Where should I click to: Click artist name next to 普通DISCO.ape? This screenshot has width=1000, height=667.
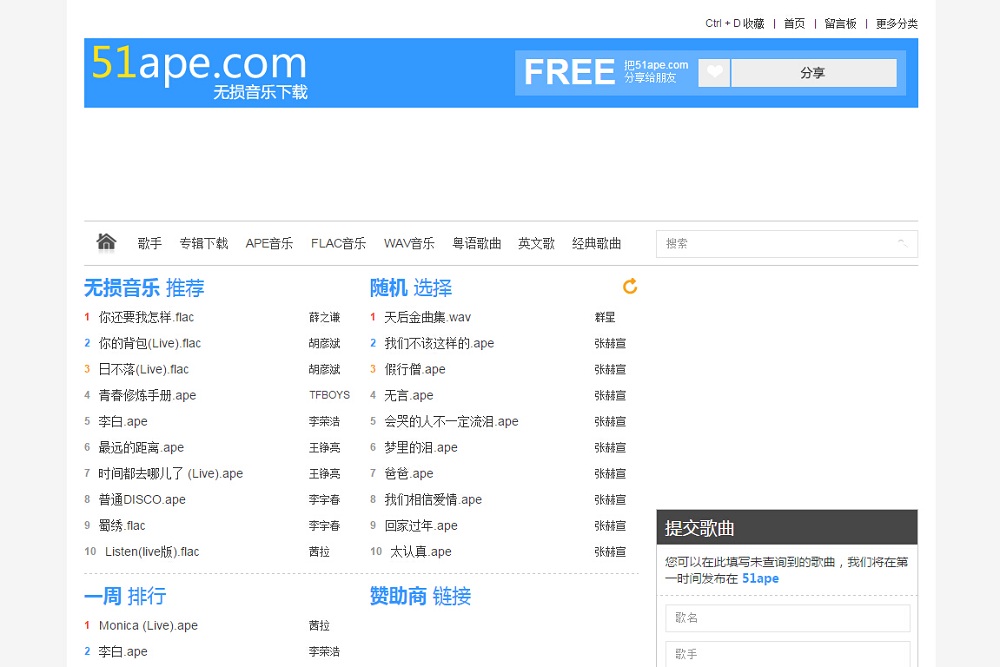pos(325,501)
